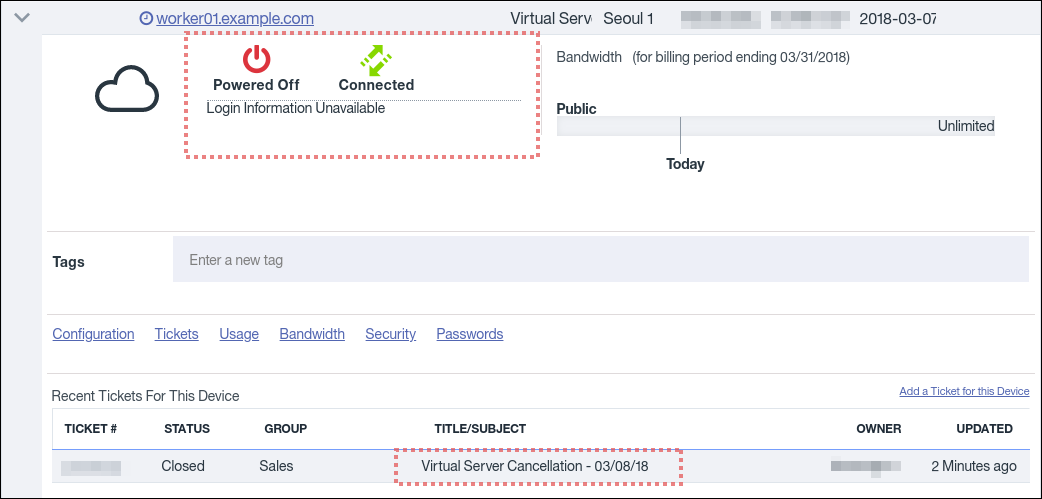Click the green Connected network icon
The height and width of the screenshot is (499, 1042).
376,59
